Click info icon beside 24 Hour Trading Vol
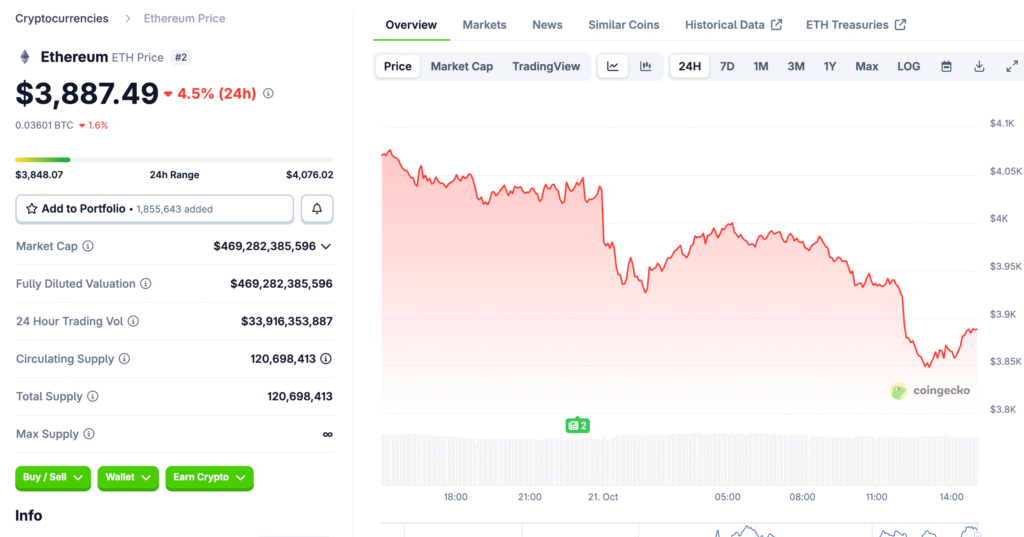Viewport: 1024px width, 537px height. [x=133, y=321]
